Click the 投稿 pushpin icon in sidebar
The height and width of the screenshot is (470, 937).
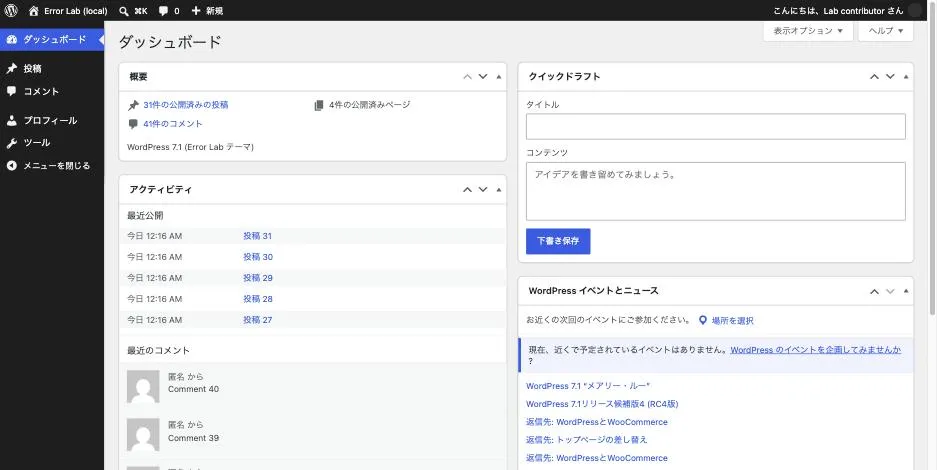click(x=12, y=69)
